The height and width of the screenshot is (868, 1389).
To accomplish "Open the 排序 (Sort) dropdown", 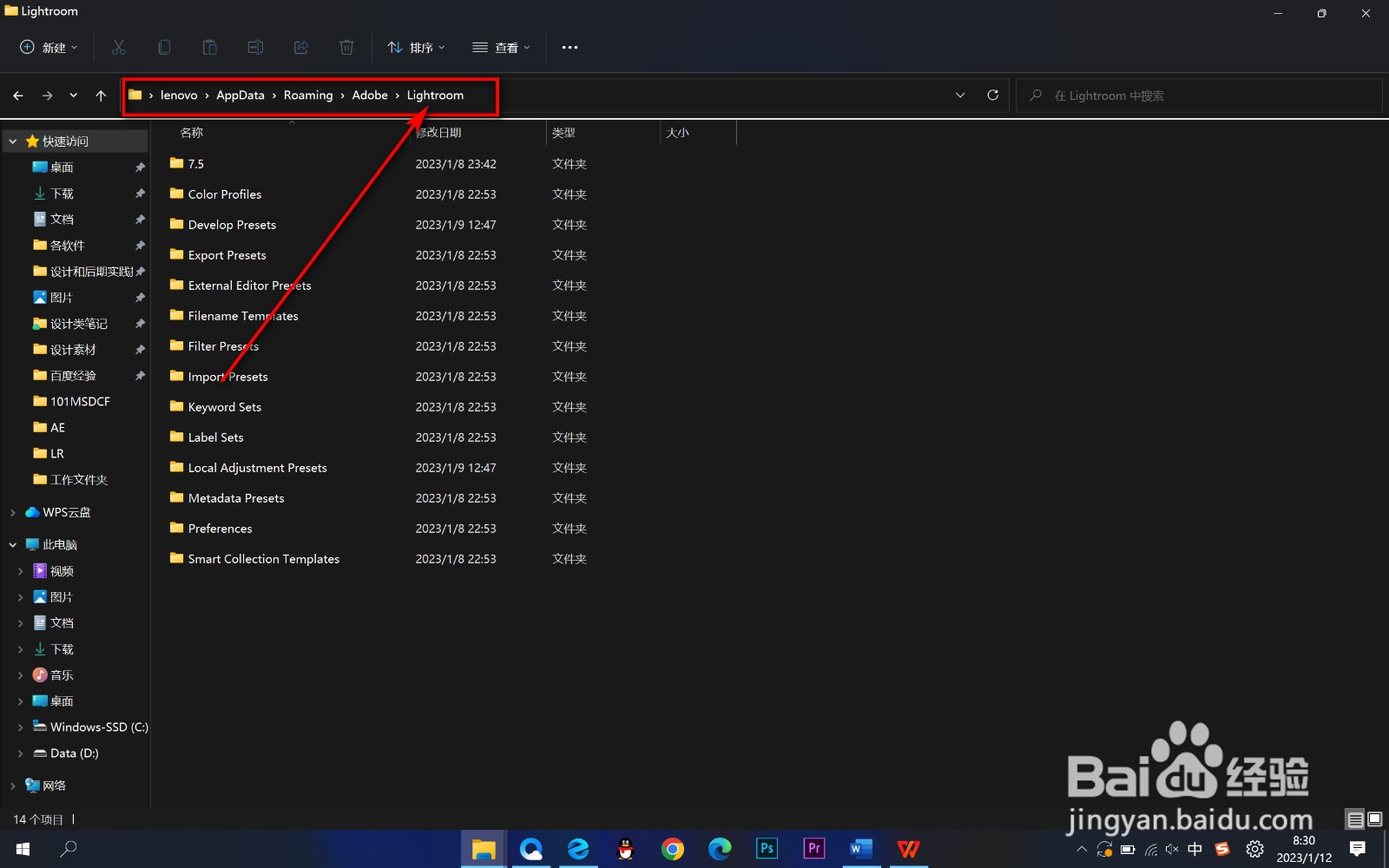I will pos(416,48).
